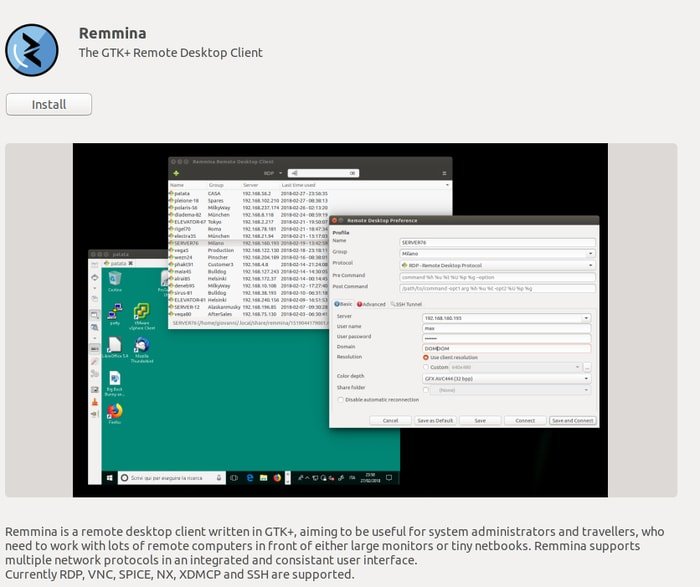Click the Server column header in connection list
700x587 pixels.
point(250,185)
